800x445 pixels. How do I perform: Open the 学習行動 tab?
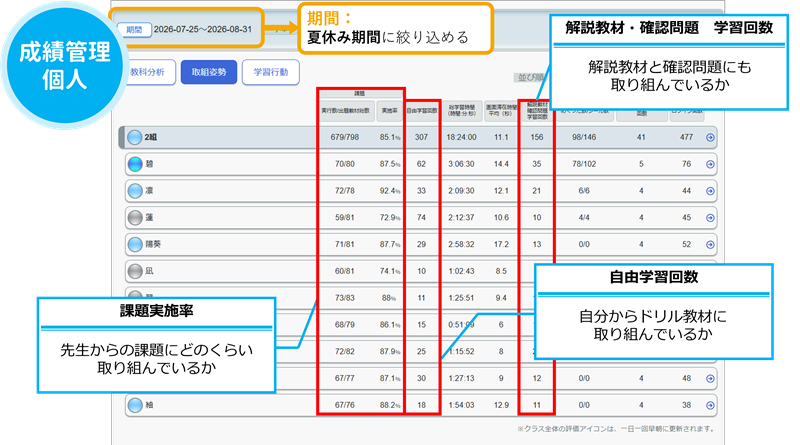(x=270, y=72)
